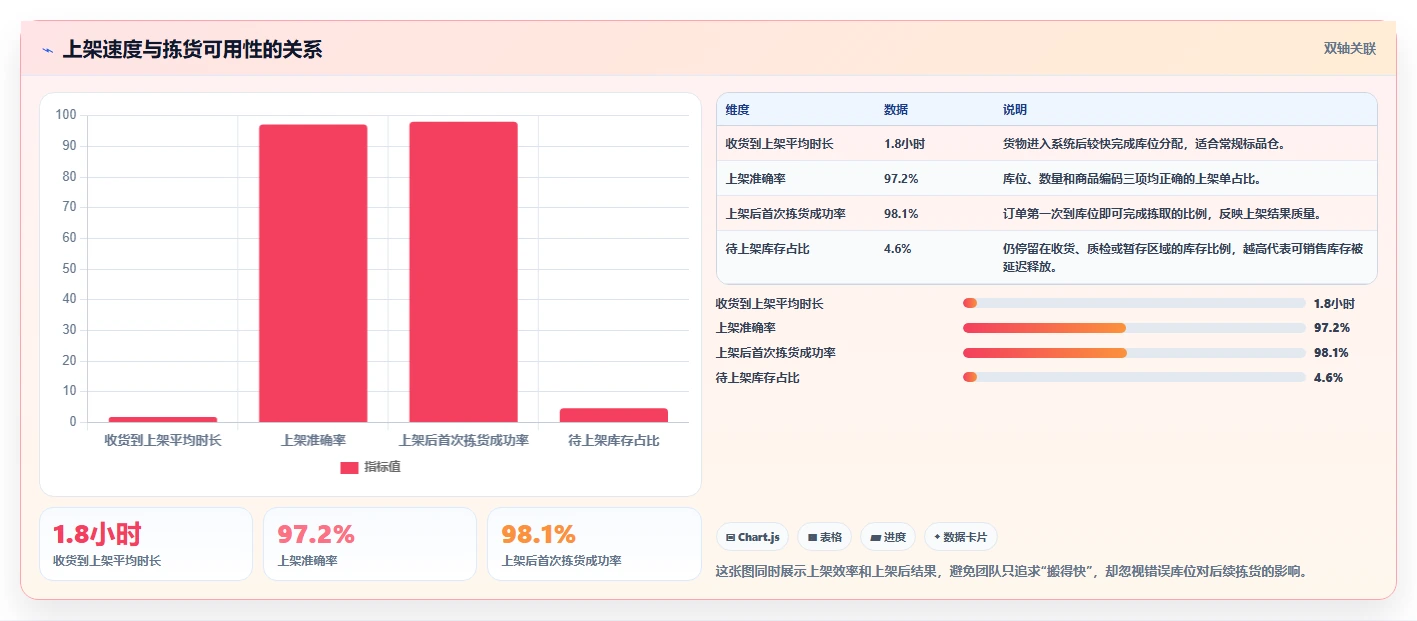1417x621 pixels.
Task: Click the 97.2% value beside progress bar
Action: click(1332, 328)
